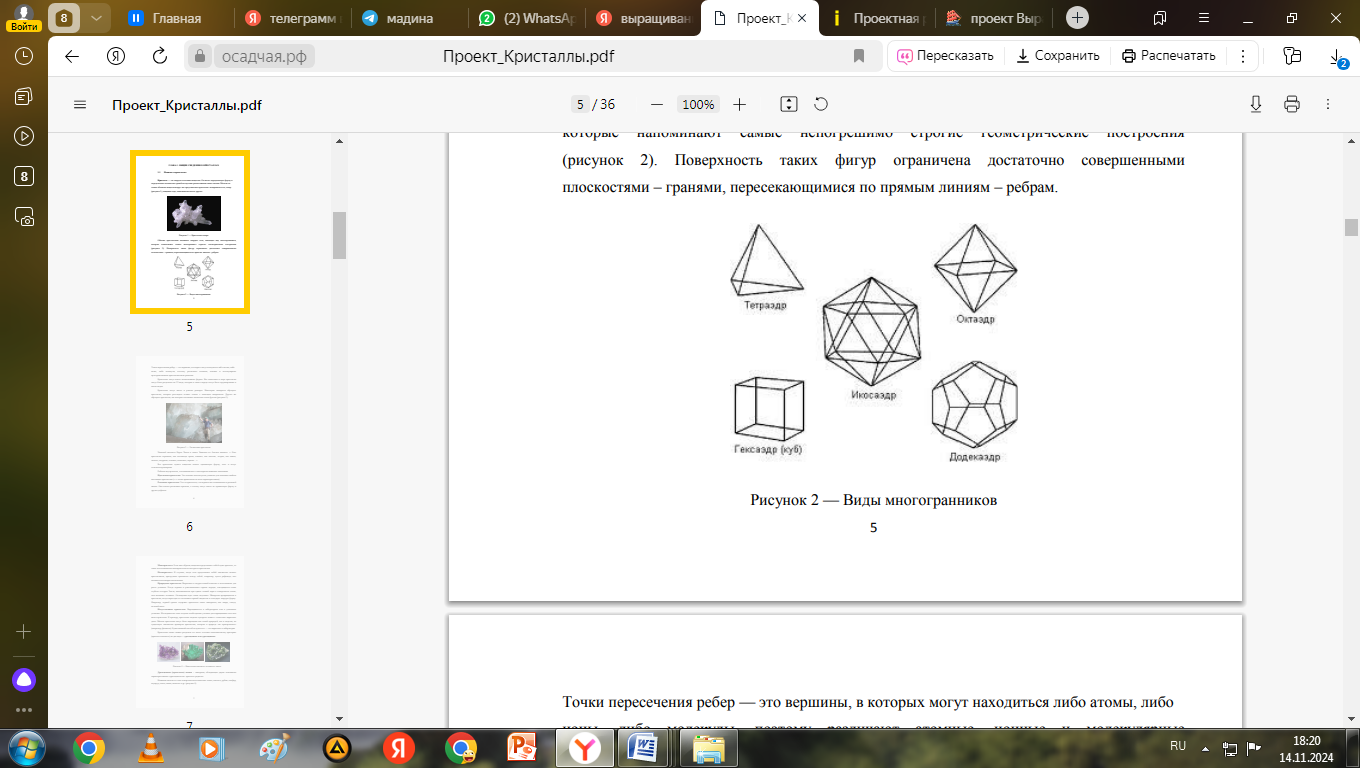Click the Сохранить button
The image size is (1360, 768).
coord(1057,56)
